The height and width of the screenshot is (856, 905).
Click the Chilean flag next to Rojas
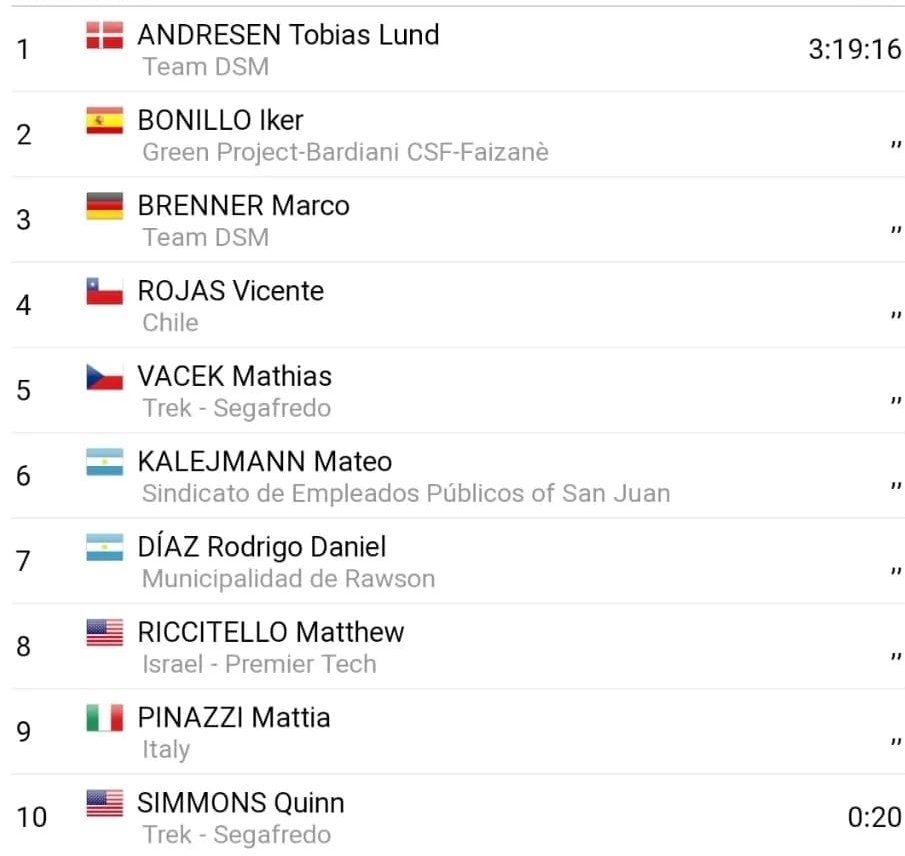[104, 292]
